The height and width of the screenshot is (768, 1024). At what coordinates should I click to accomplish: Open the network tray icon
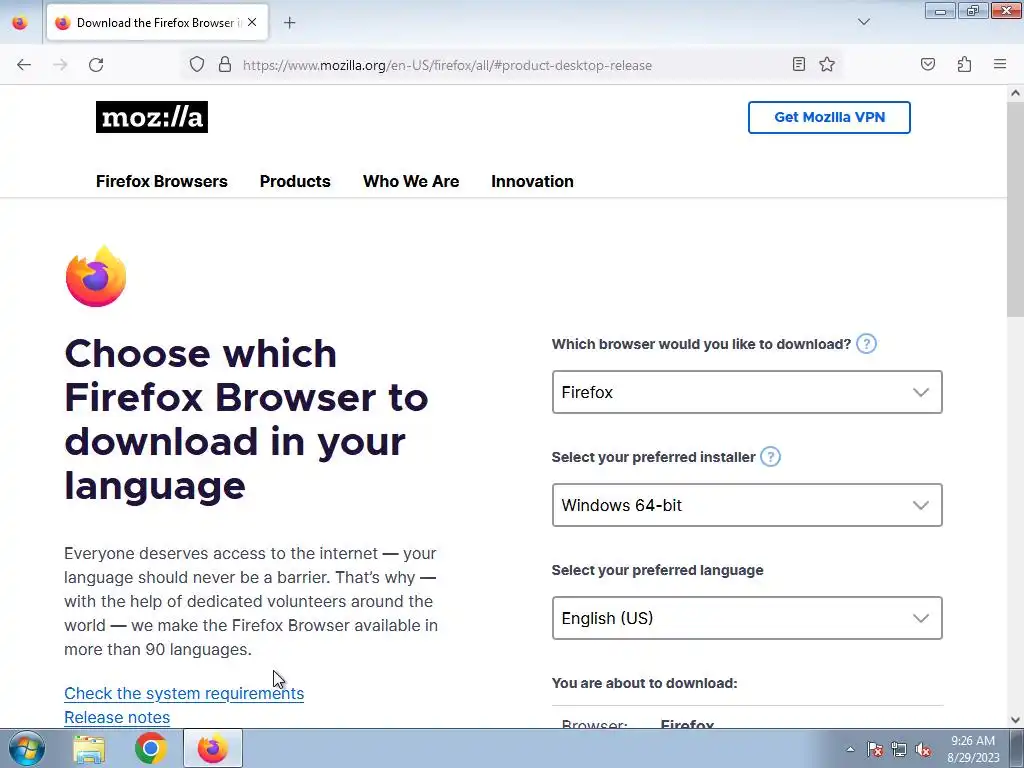899,749
